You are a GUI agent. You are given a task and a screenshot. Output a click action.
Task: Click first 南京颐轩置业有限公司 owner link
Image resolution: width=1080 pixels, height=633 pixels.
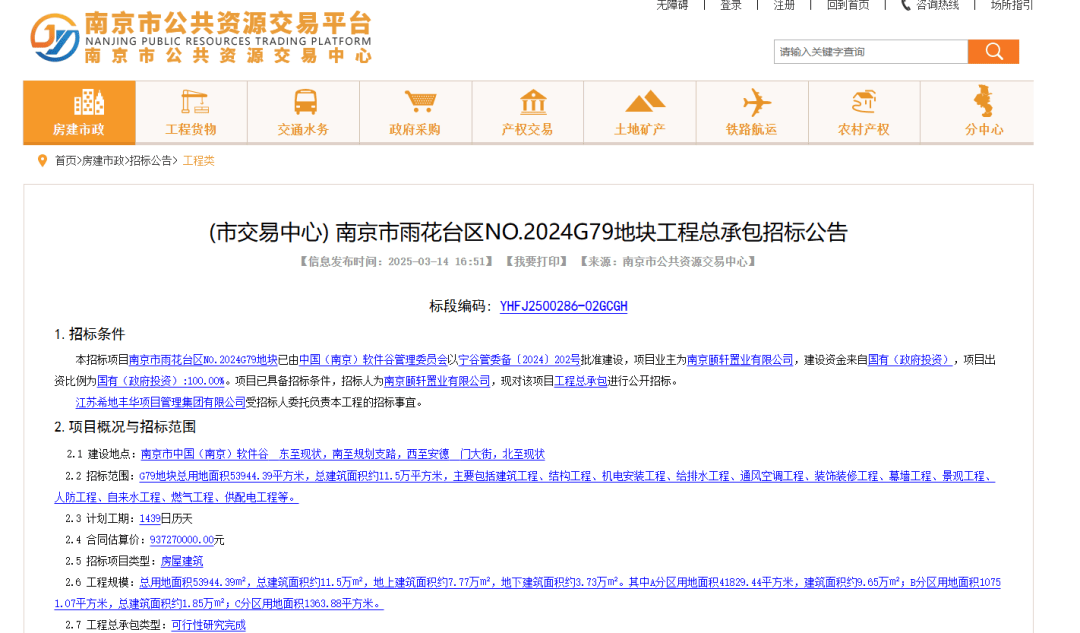(740, 360)
